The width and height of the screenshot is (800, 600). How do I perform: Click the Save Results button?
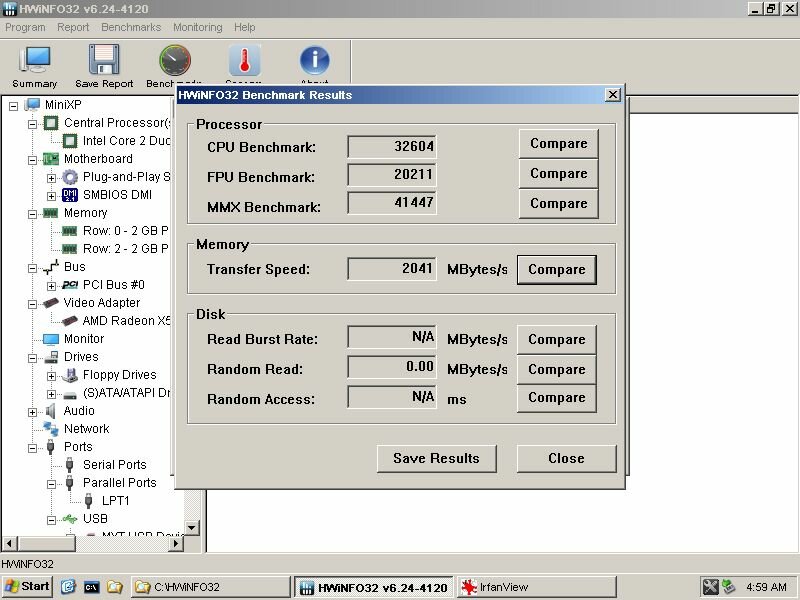[x=436, y=459]
